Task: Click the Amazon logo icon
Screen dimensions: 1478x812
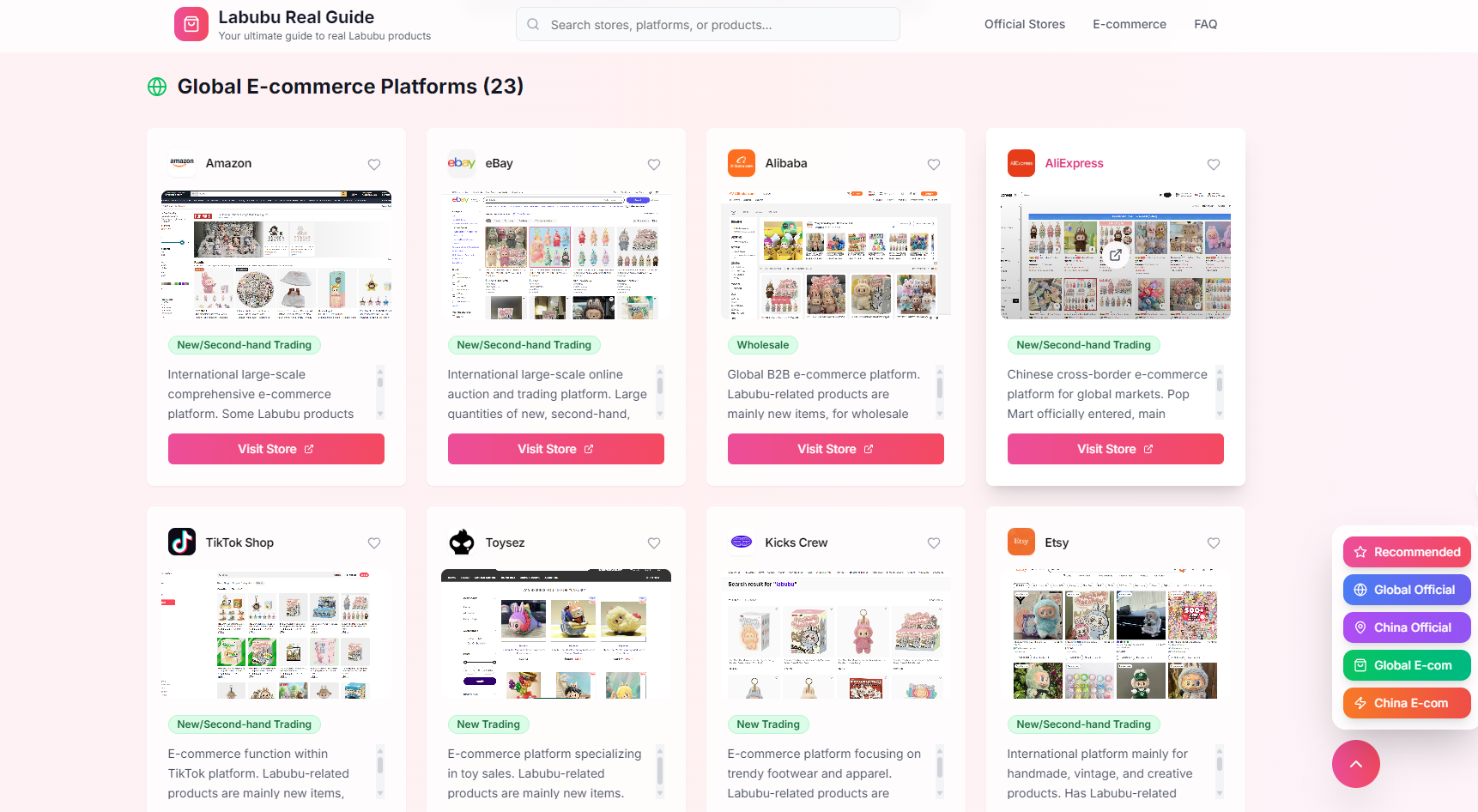Action: [182, 163]
